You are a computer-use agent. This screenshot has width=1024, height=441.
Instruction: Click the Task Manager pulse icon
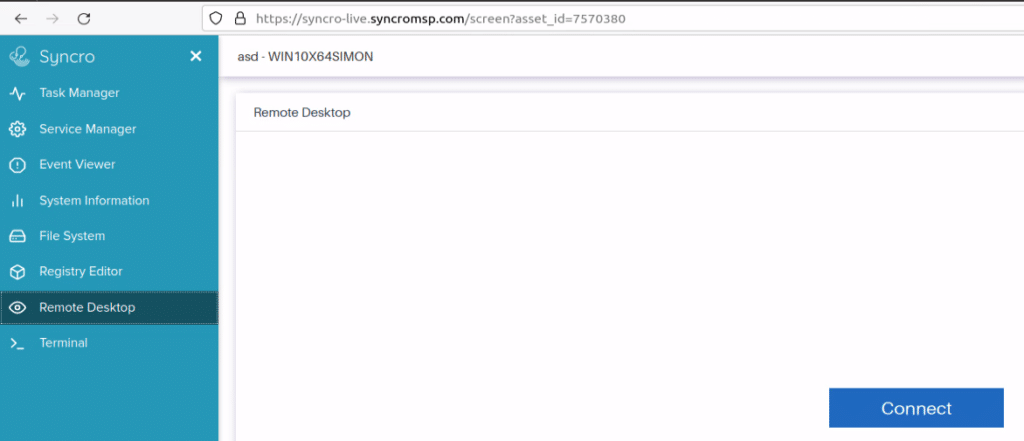point(18,93)
